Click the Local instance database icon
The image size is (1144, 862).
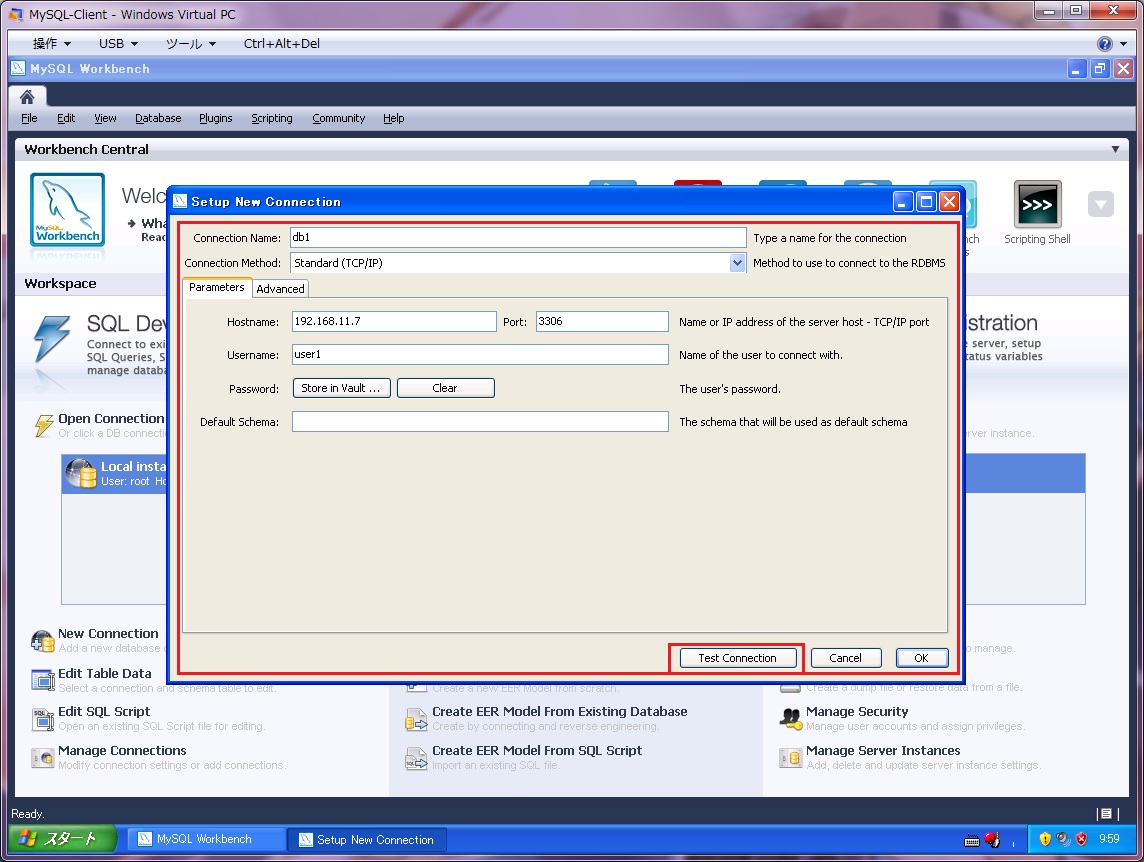[80, 473]
